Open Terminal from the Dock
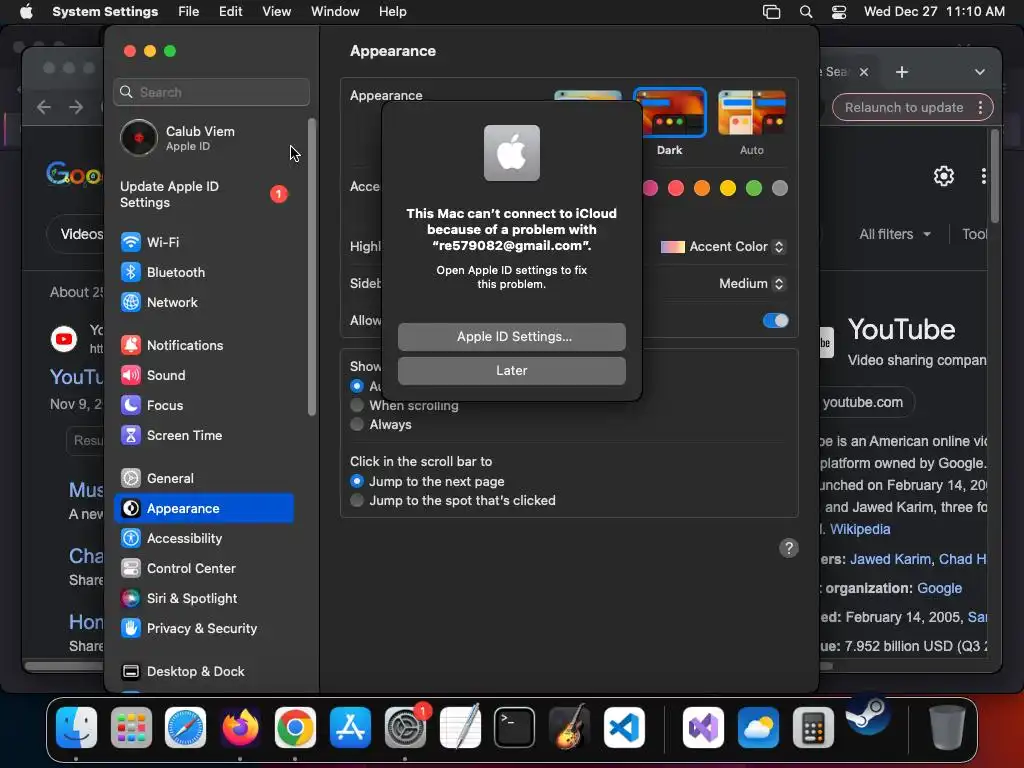The image size is (1024, 768). point(515,728)
